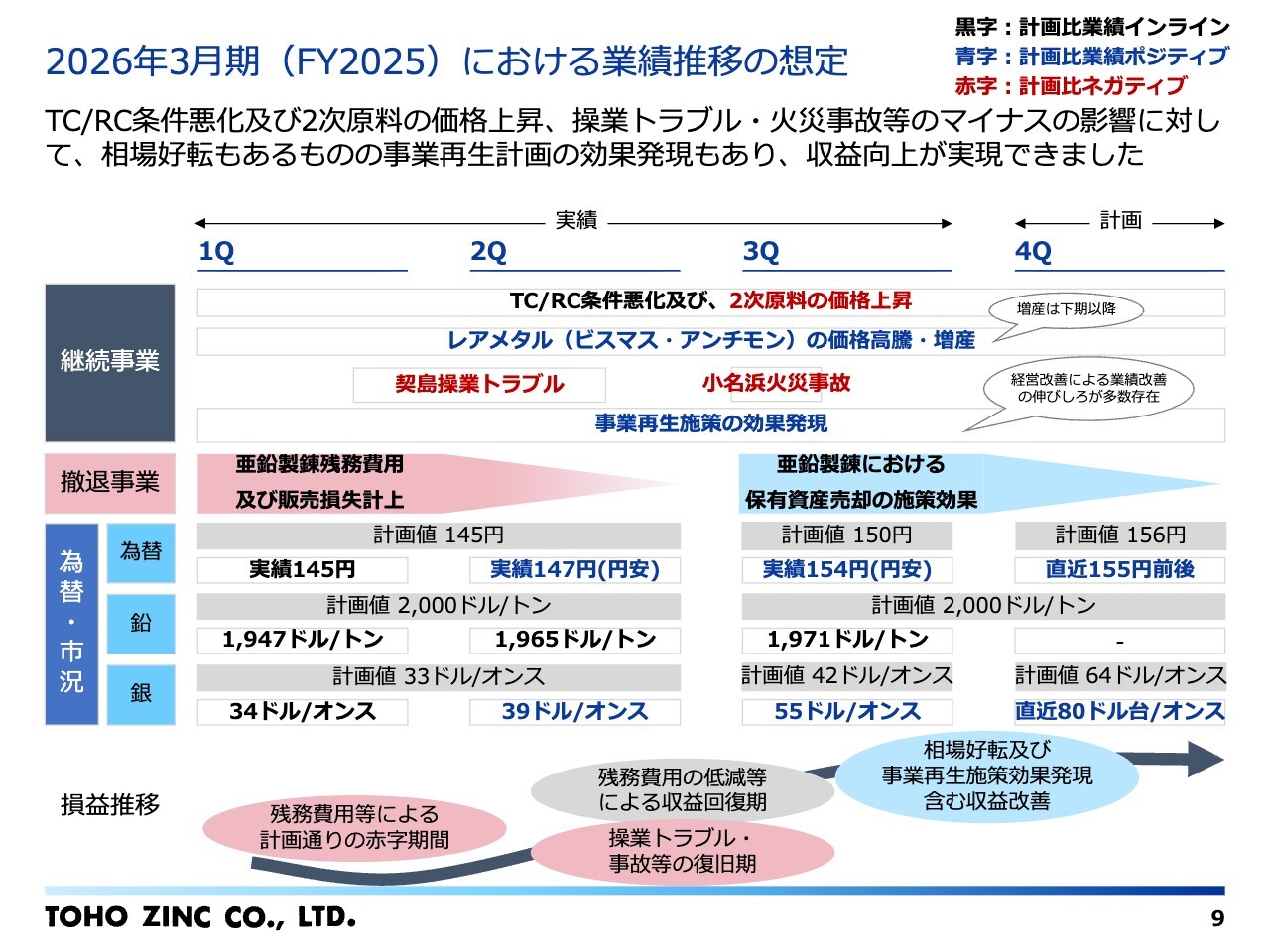Image resolution: width=1270 pixels, height=952 pixels.
Task: Select the 事業再生施策の効果発現 bar
Action: (x=710, y=424)
